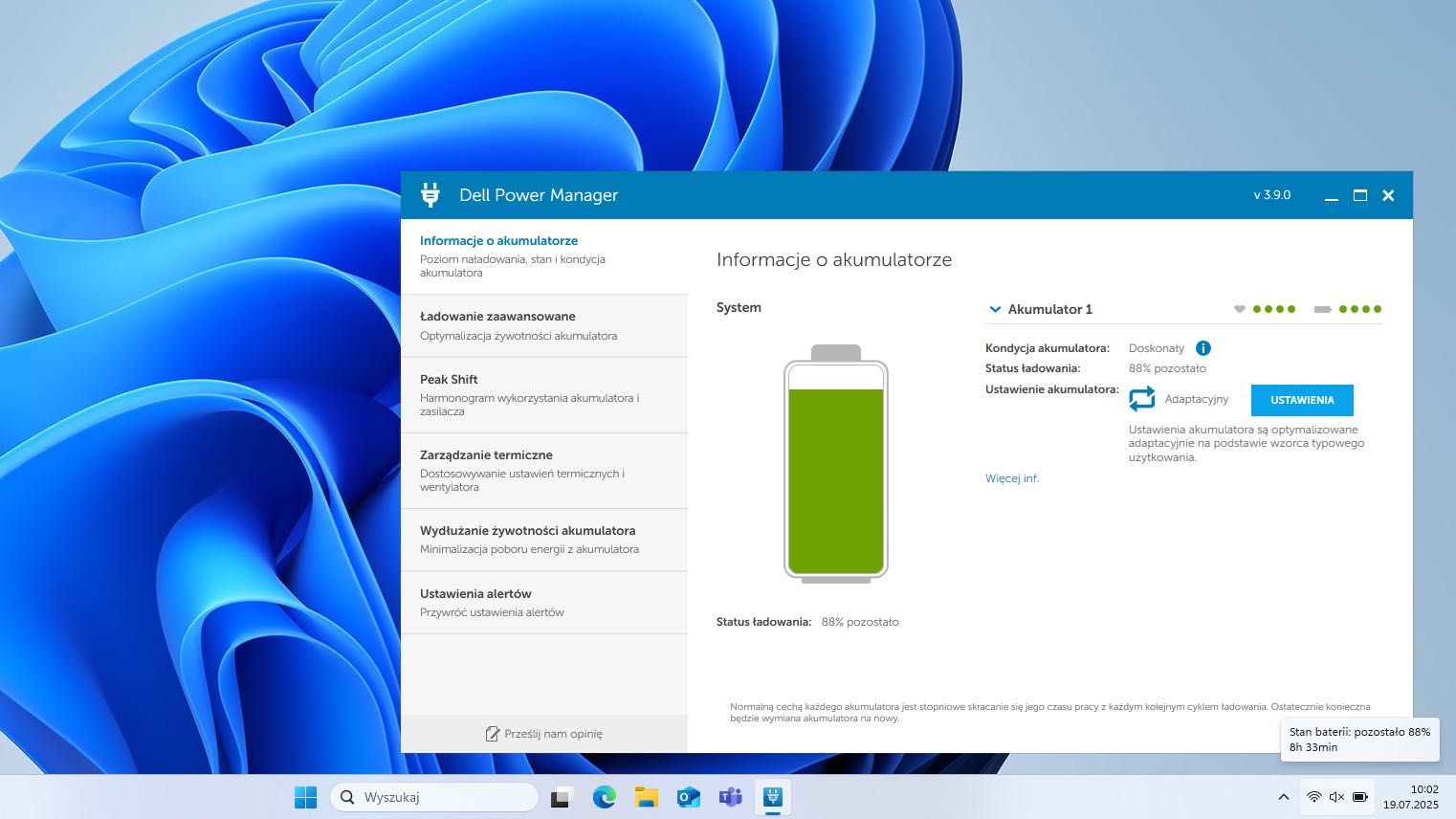1456x819 pixels.
Task: Click the System label above battery
Action: tap(739, 307)
